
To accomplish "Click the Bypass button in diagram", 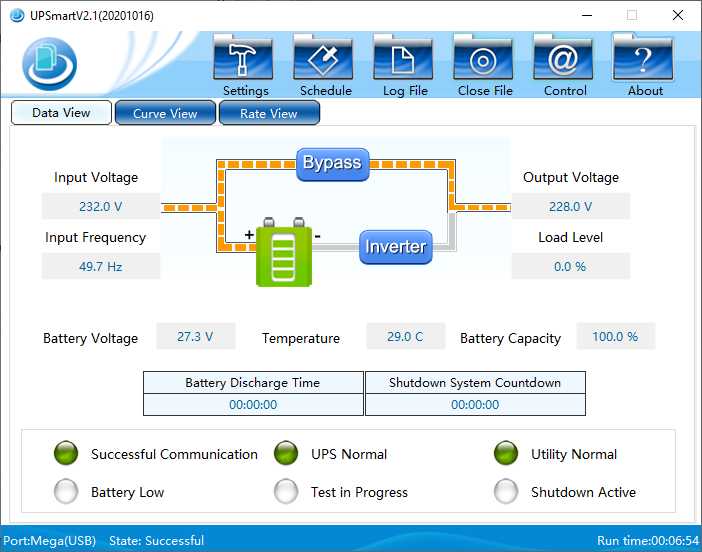I will 333,164.
